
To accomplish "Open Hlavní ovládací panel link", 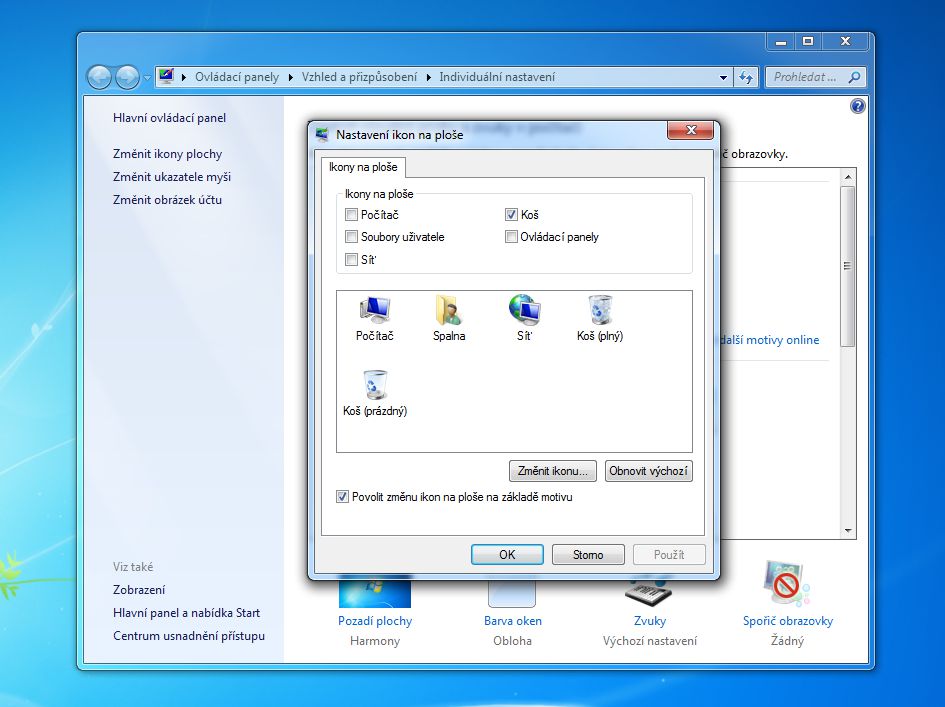I will [169, 118].
